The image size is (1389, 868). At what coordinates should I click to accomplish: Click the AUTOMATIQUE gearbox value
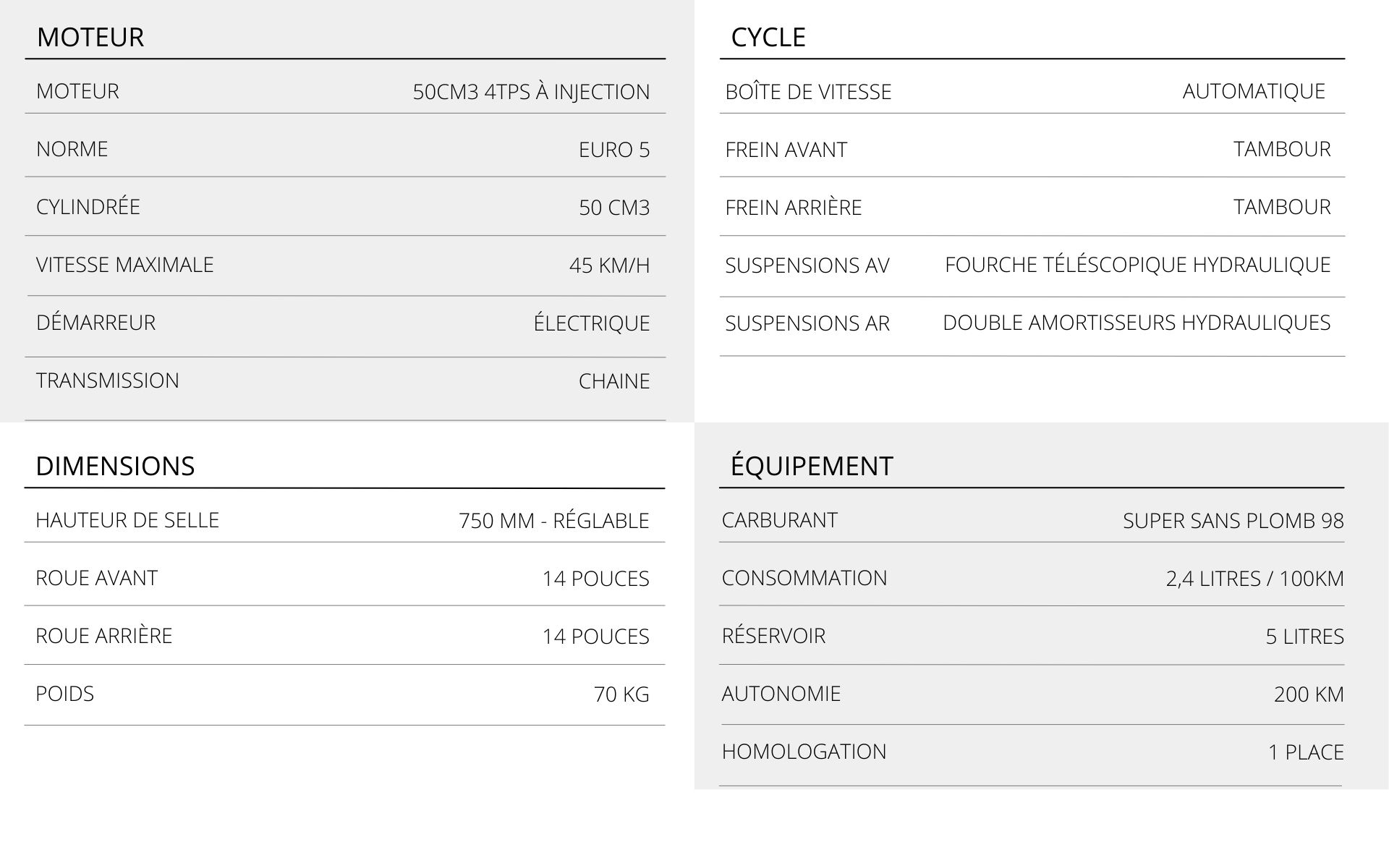[1253, 91]
